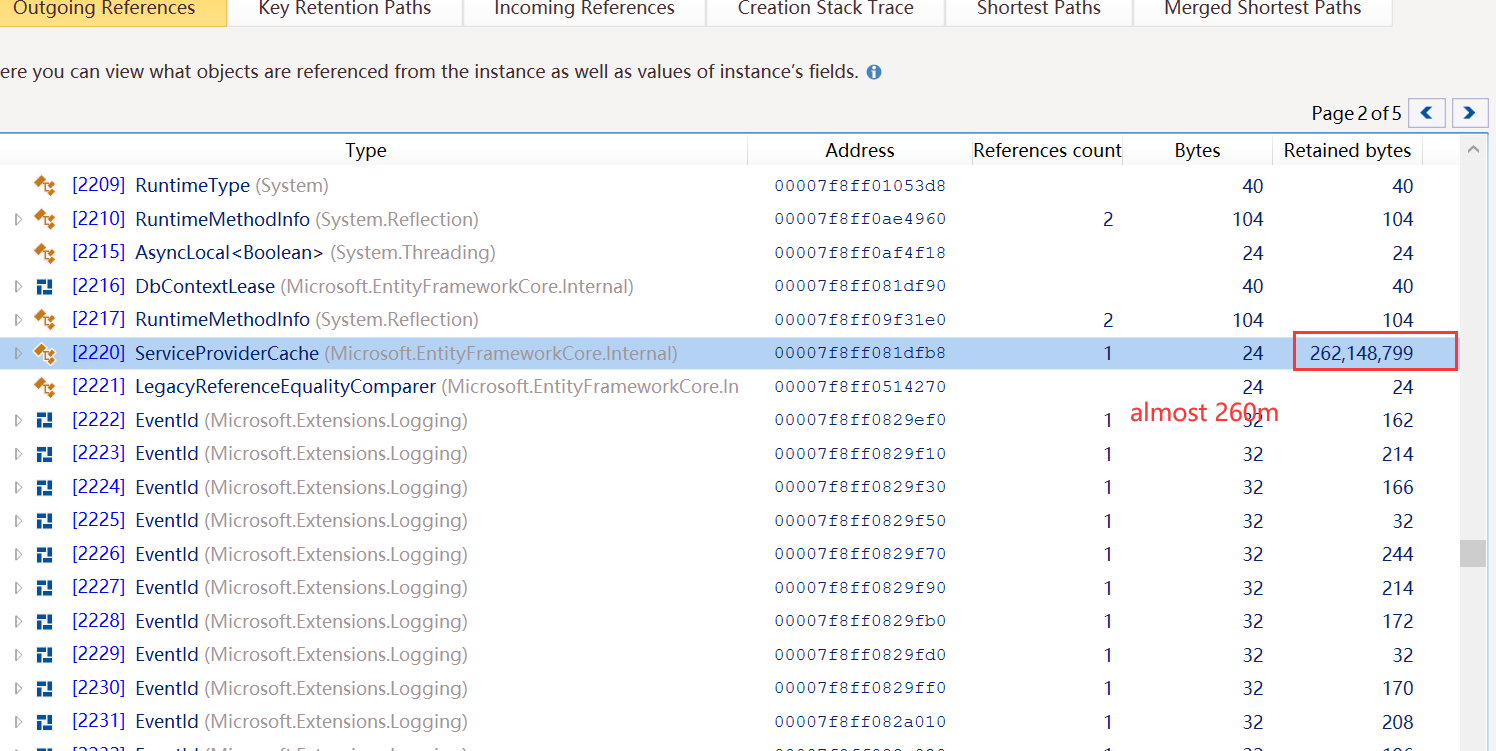The width and height of the screenshot is (1496, 751).
Task: Click the struct icon beside EventId [2231]
Action: coord(44,721)
